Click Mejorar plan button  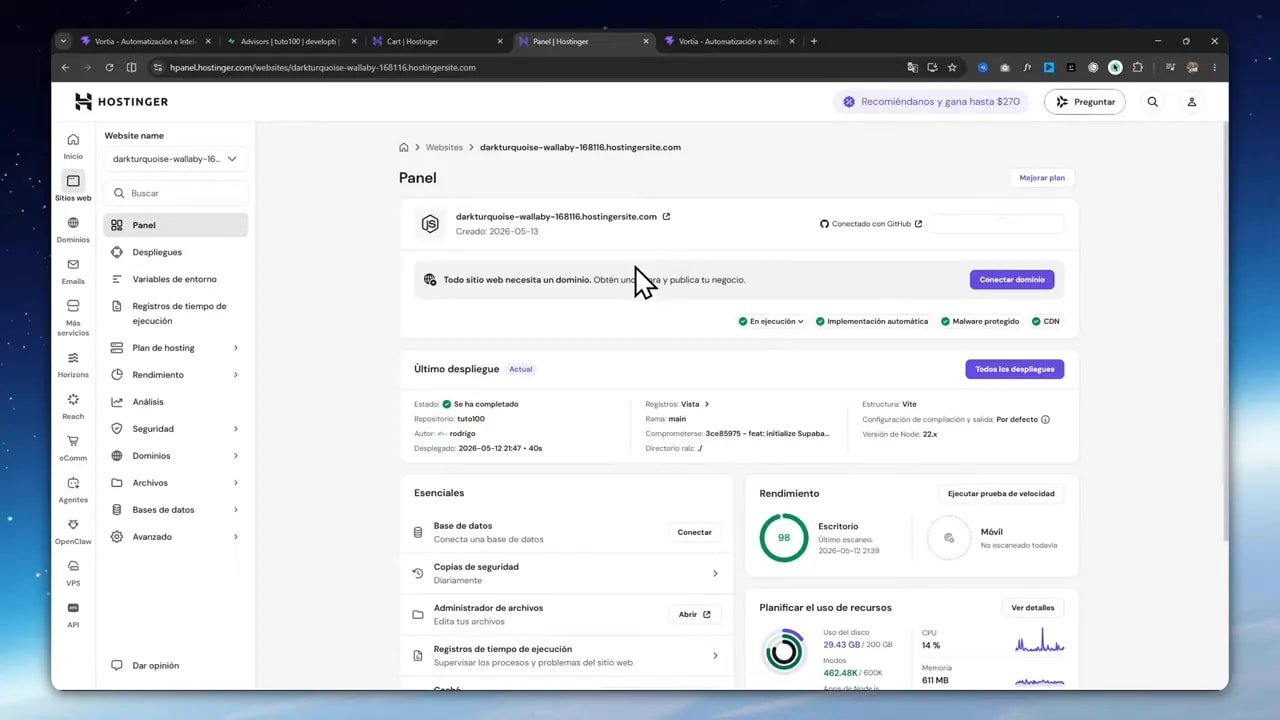[1042, 178]
